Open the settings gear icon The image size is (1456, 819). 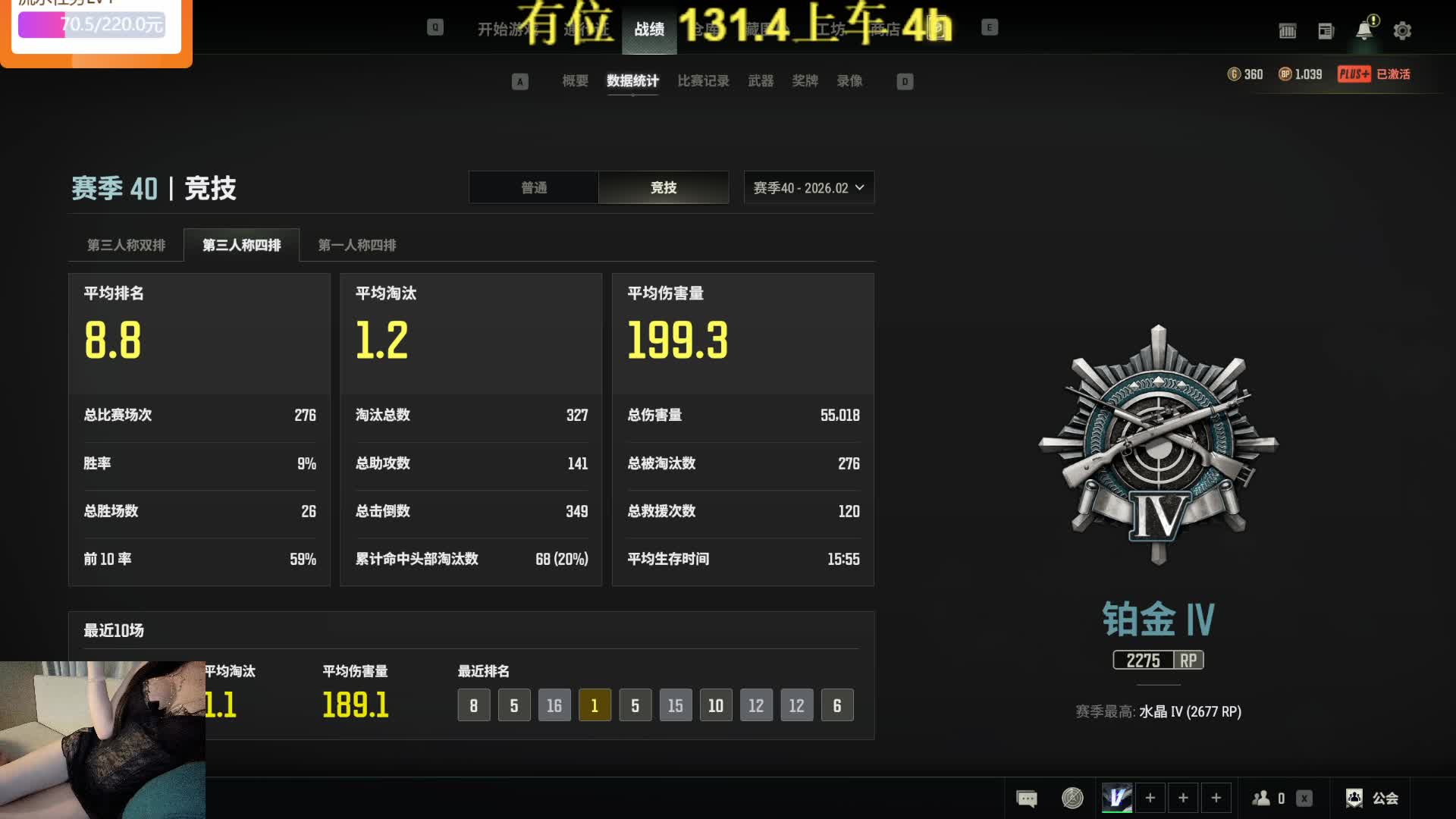coord(1402,31)
